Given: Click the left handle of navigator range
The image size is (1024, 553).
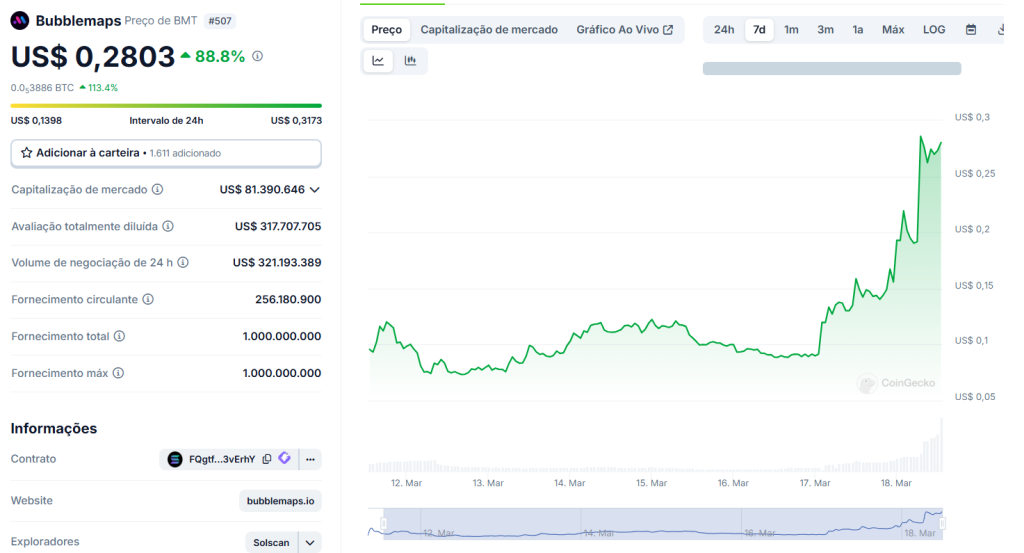Looking at the screenshot, I should [x=384, y=524].
